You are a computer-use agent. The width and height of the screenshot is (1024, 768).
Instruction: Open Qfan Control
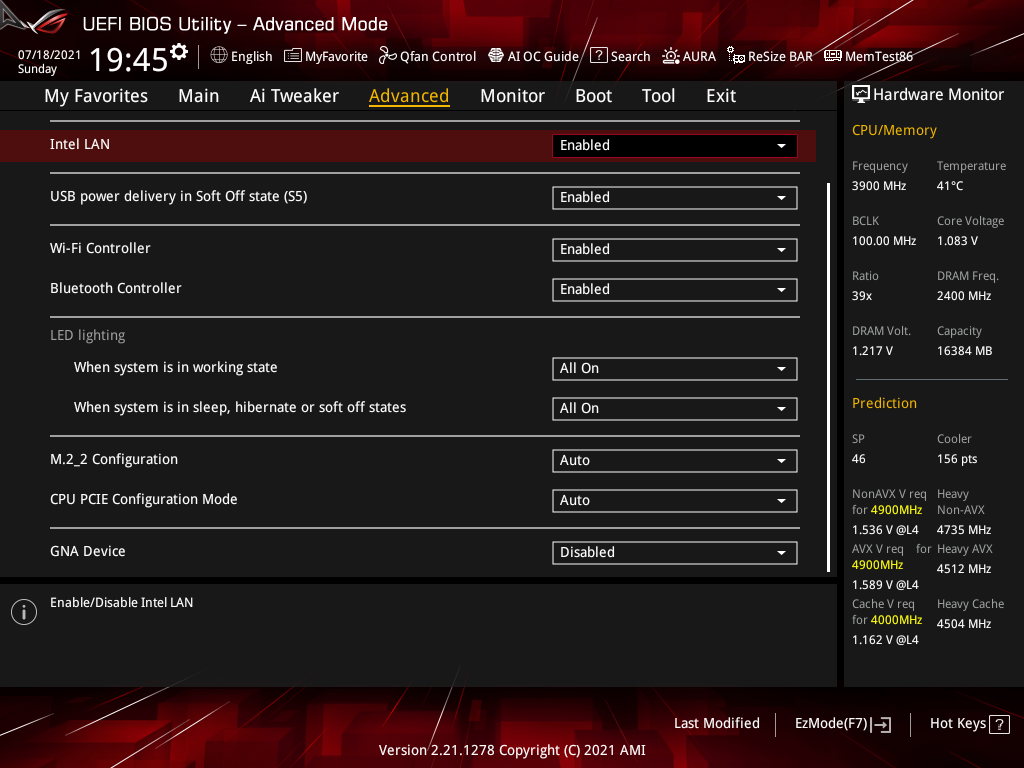[427, 56]
